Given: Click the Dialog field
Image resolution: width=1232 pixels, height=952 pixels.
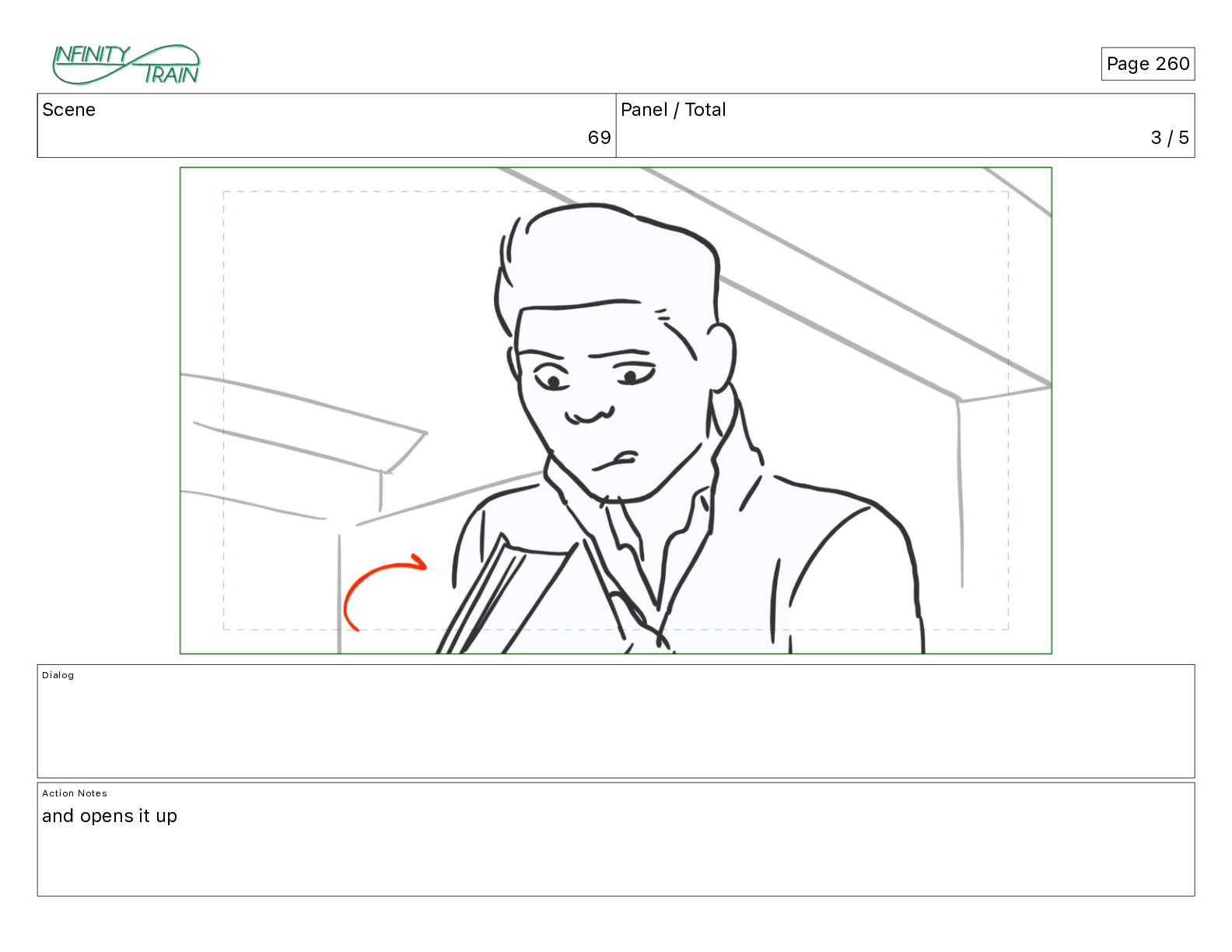Looking at the screenshot, I should [x=616, y=721].
